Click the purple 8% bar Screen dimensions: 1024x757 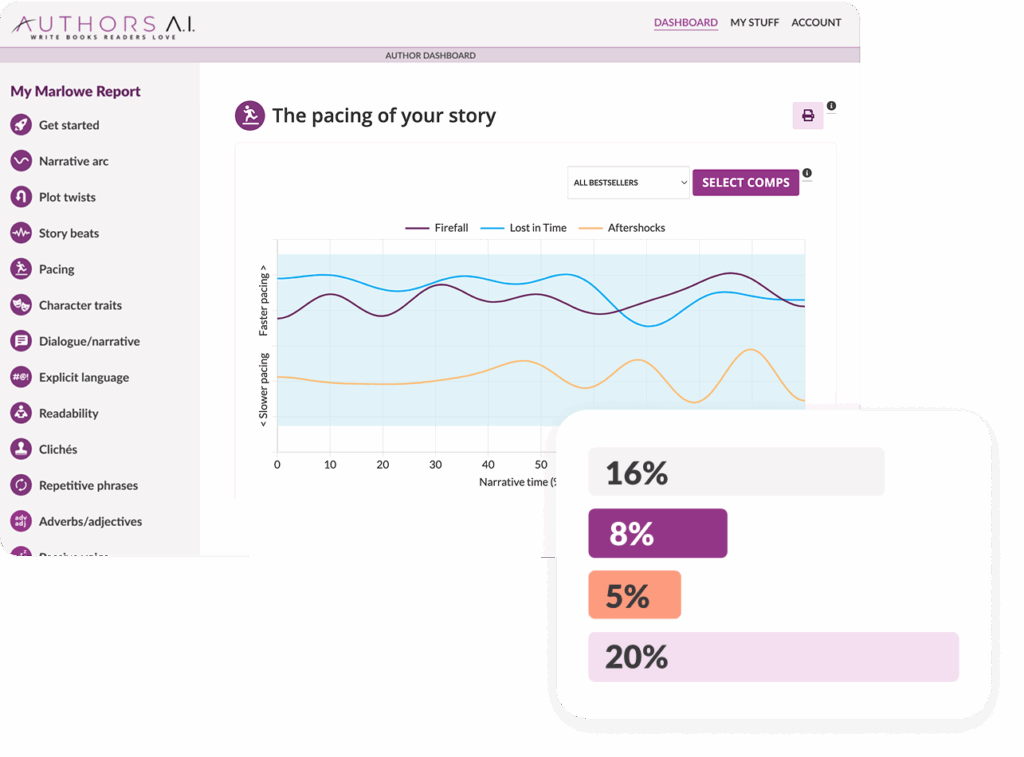[657, 534]
